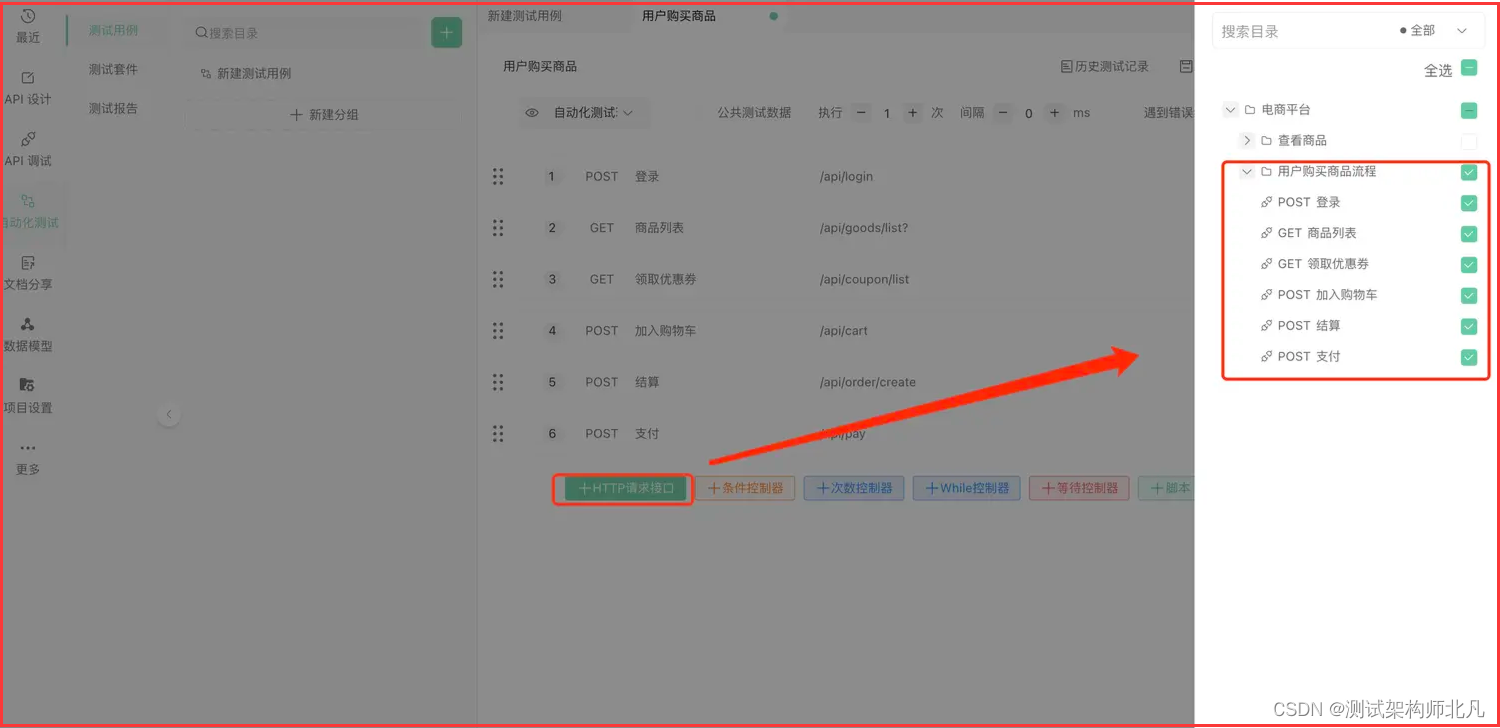Image resolution: width=1500 pixels, height=728 pixels.
Task: Open the 自动化测试 environment dropdown
Action: [584, 113]
